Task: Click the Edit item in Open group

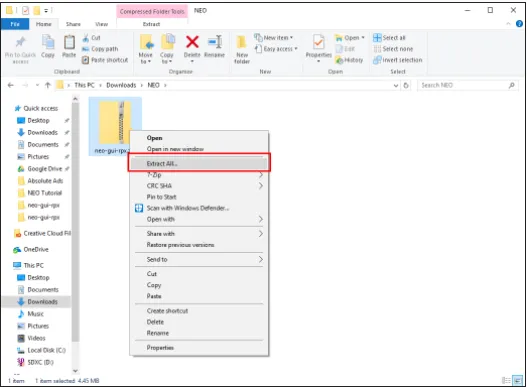Action: click(x=345, y=49)
